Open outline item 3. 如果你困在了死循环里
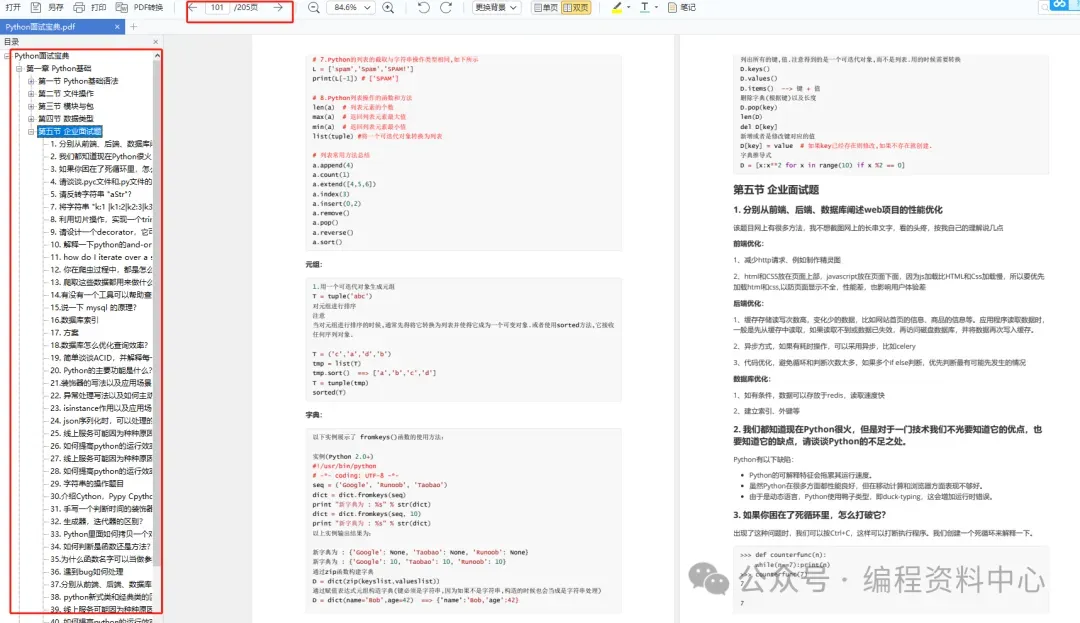The height and width of the screenshot is (623, 1080). [x=101, y=169]
